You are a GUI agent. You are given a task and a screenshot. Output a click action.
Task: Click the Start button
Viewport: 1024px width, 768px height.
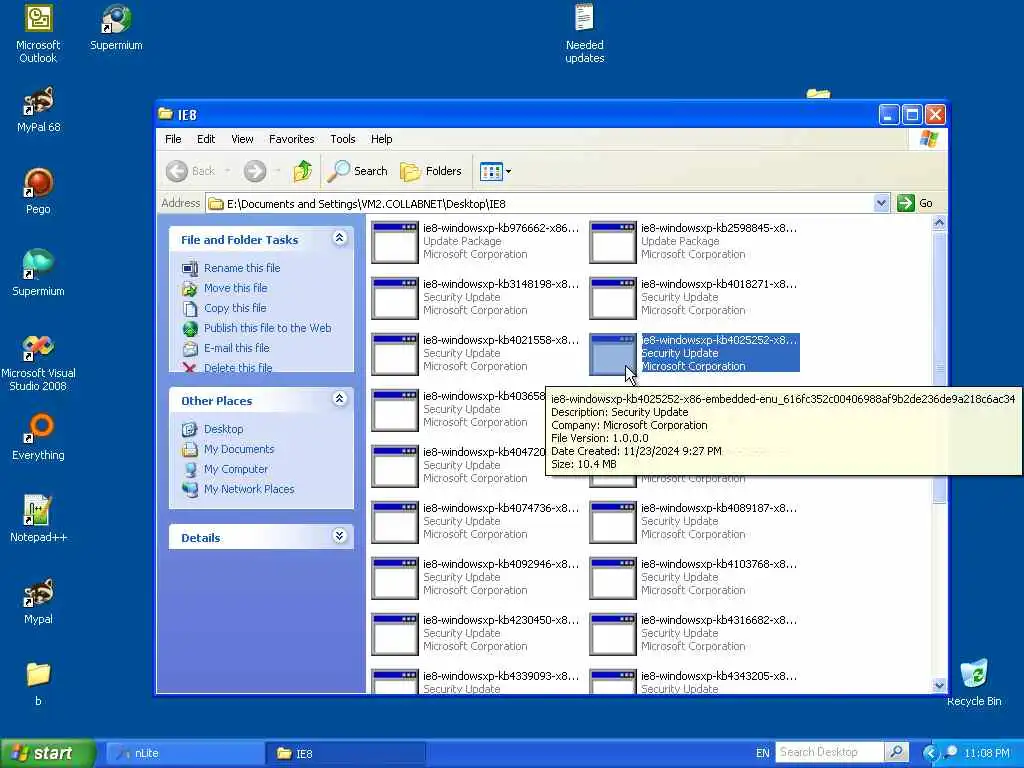(48, 753)
